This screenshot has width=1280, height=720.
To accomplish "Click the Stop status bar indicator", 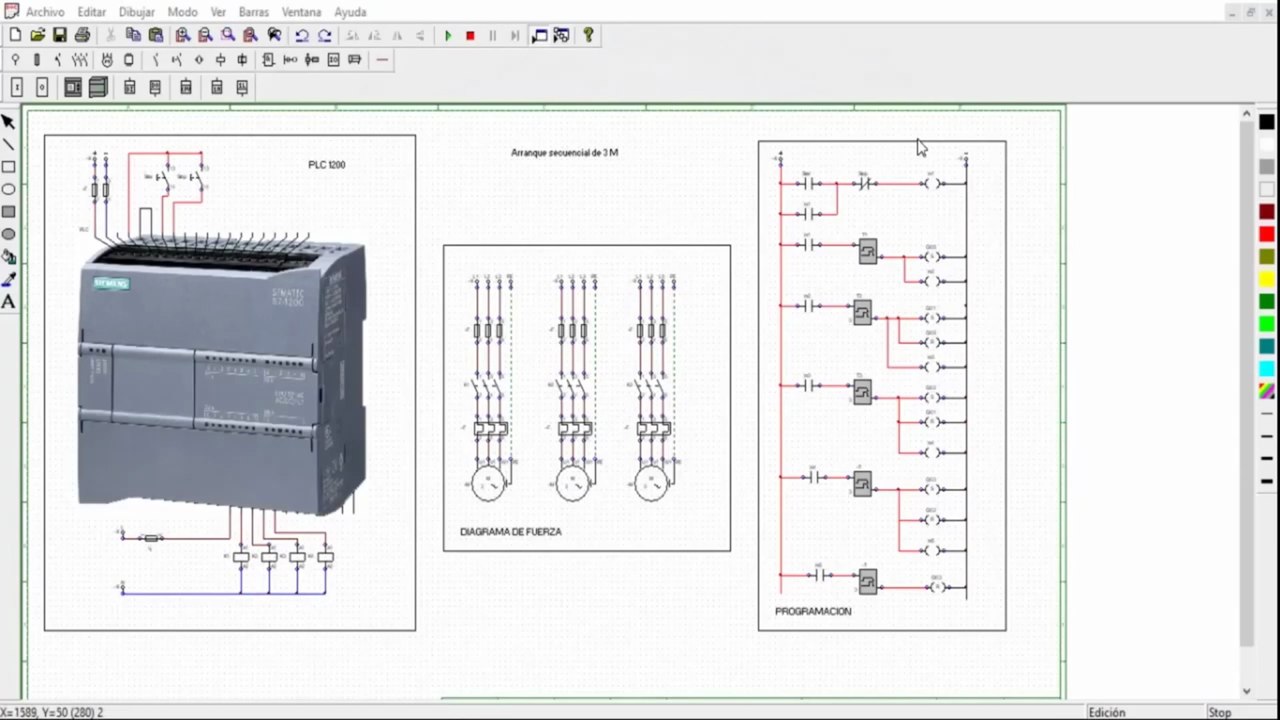I will (1220, 713).
